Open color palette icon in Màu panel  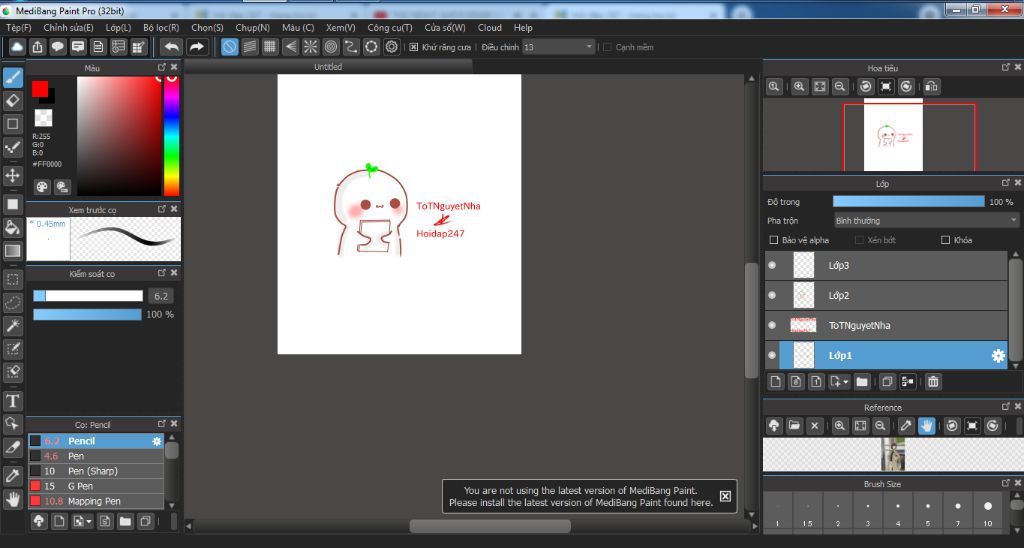tap(42, 187)
